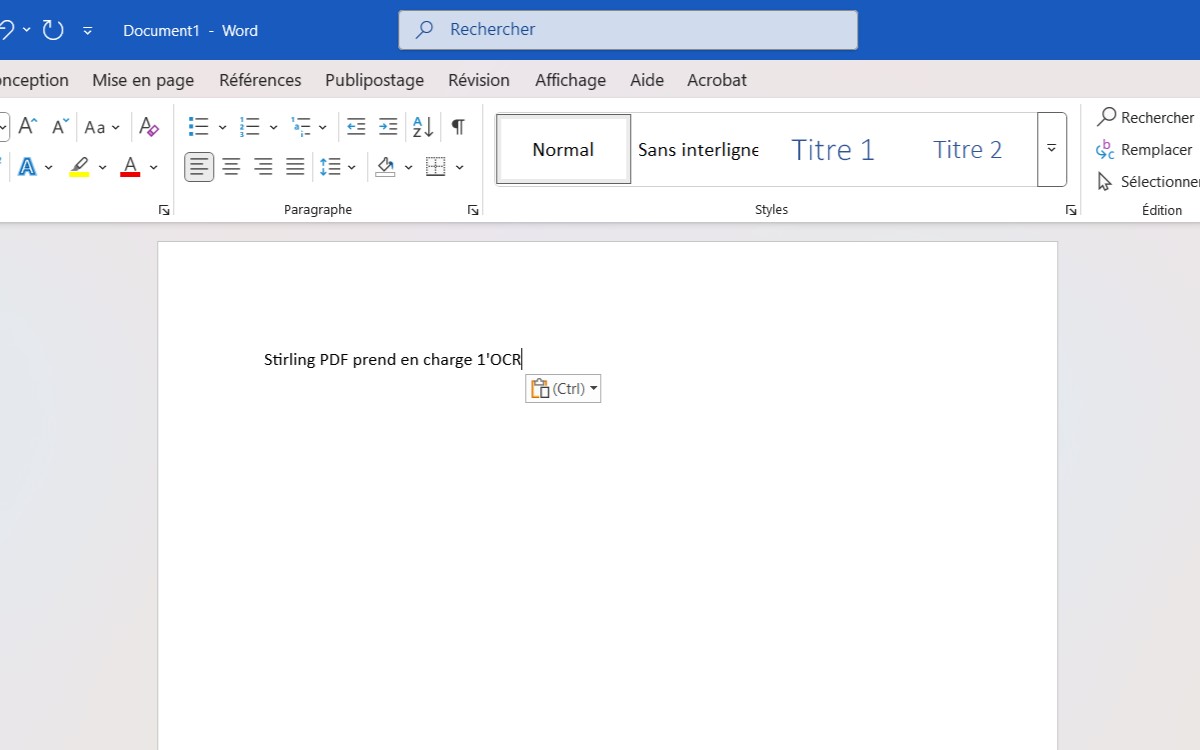Justify the text
Image resolution: width=1200 pixels, height=750 pixels.
click(x=295, y=167)
